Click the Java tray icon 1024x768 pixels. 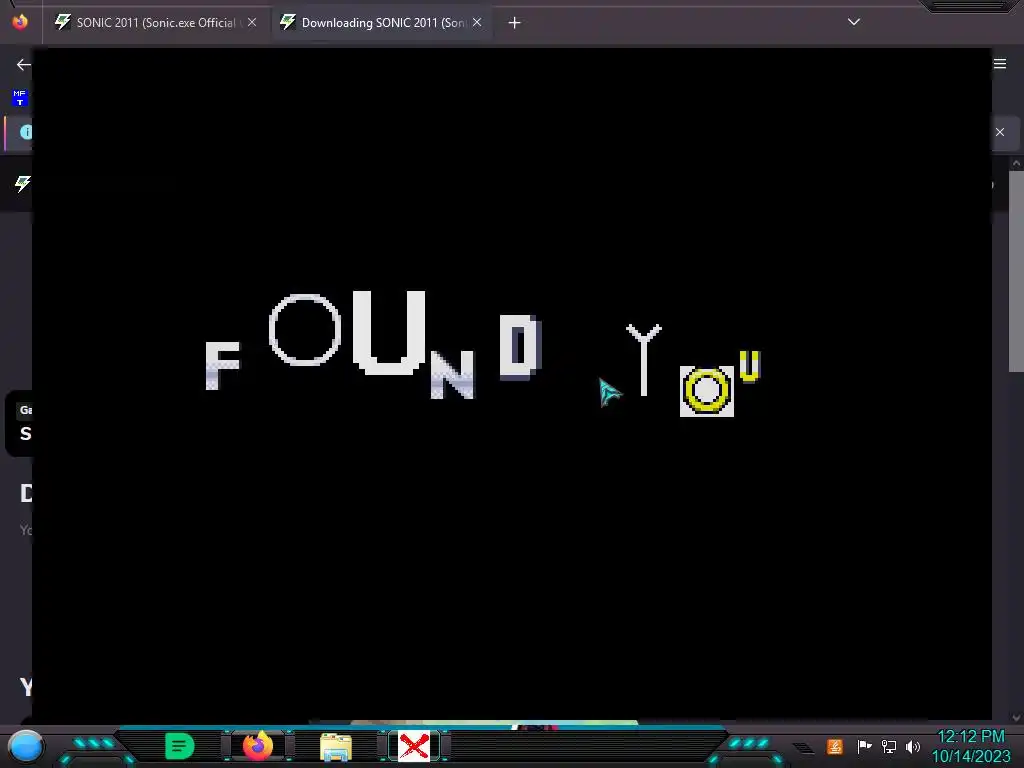(x=835, y=746)
